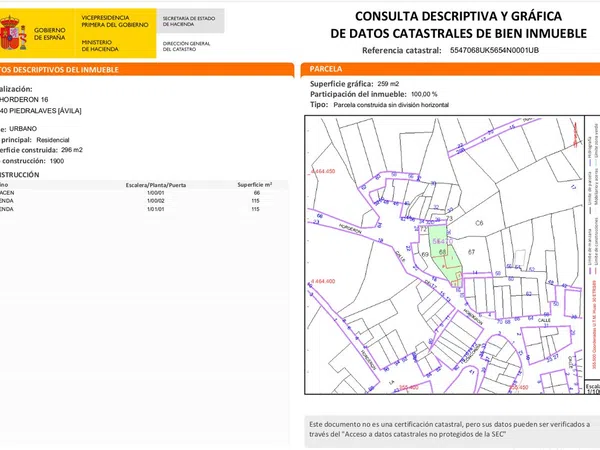
Task: Click "Participación del inmueble:" label
Action: 358,94
